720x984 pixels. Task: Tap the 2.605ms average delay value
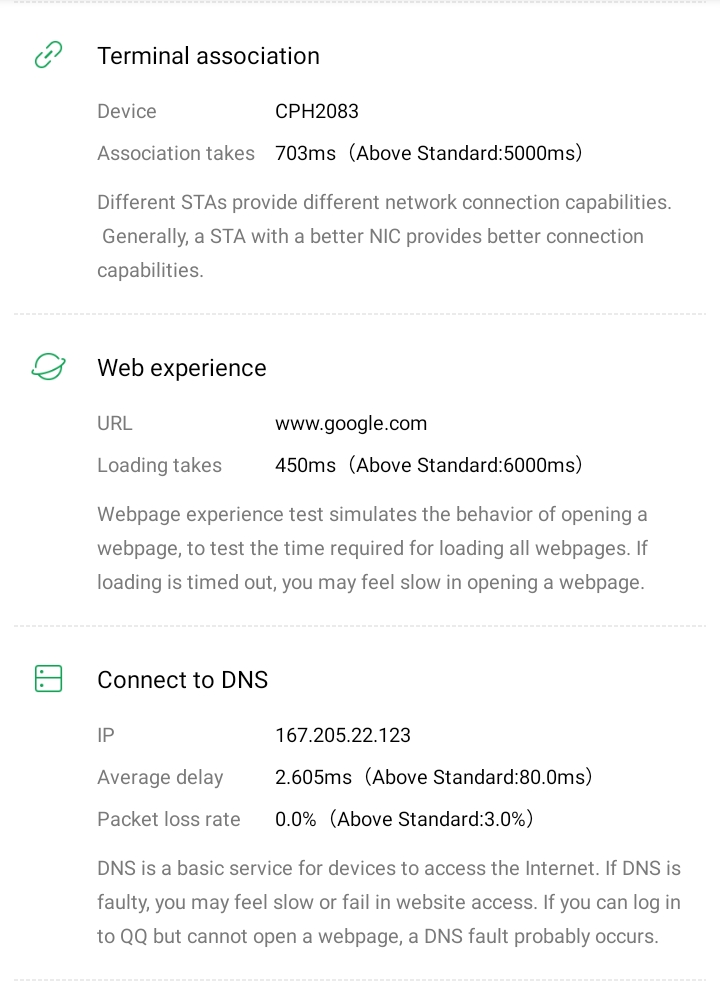(x=313, y=777)
